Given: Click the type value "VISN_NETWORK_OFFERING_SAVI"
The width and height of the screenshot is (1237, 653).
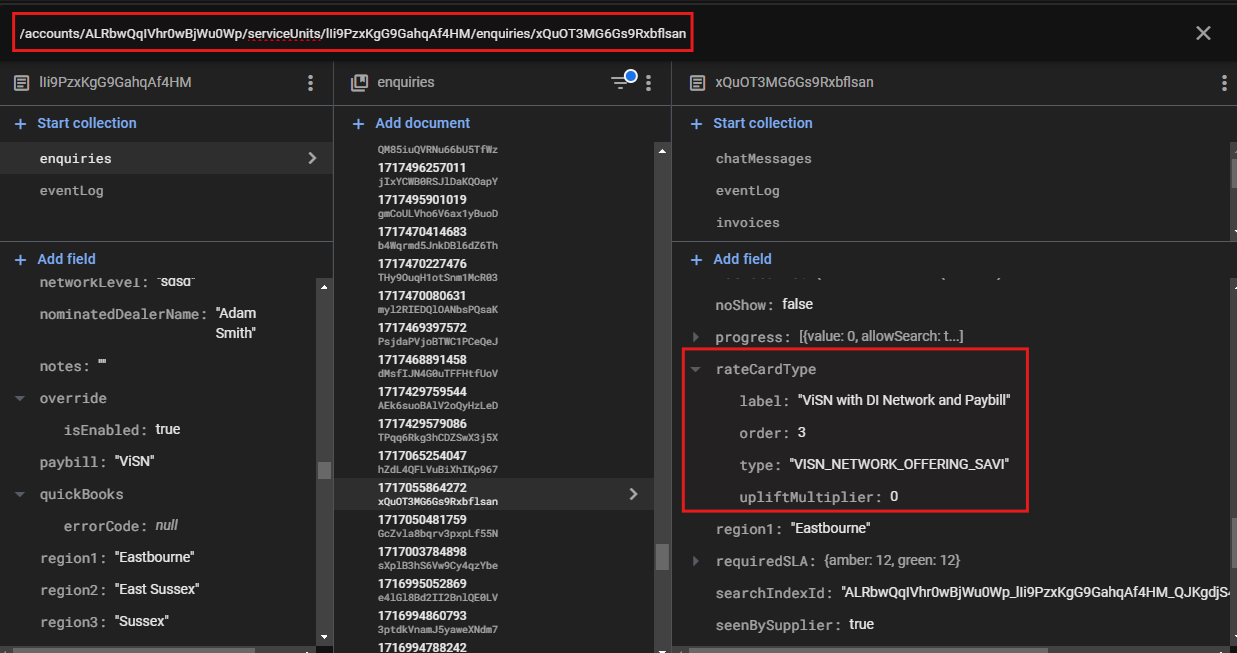Looking at the screenshot, I should (899, 465).
